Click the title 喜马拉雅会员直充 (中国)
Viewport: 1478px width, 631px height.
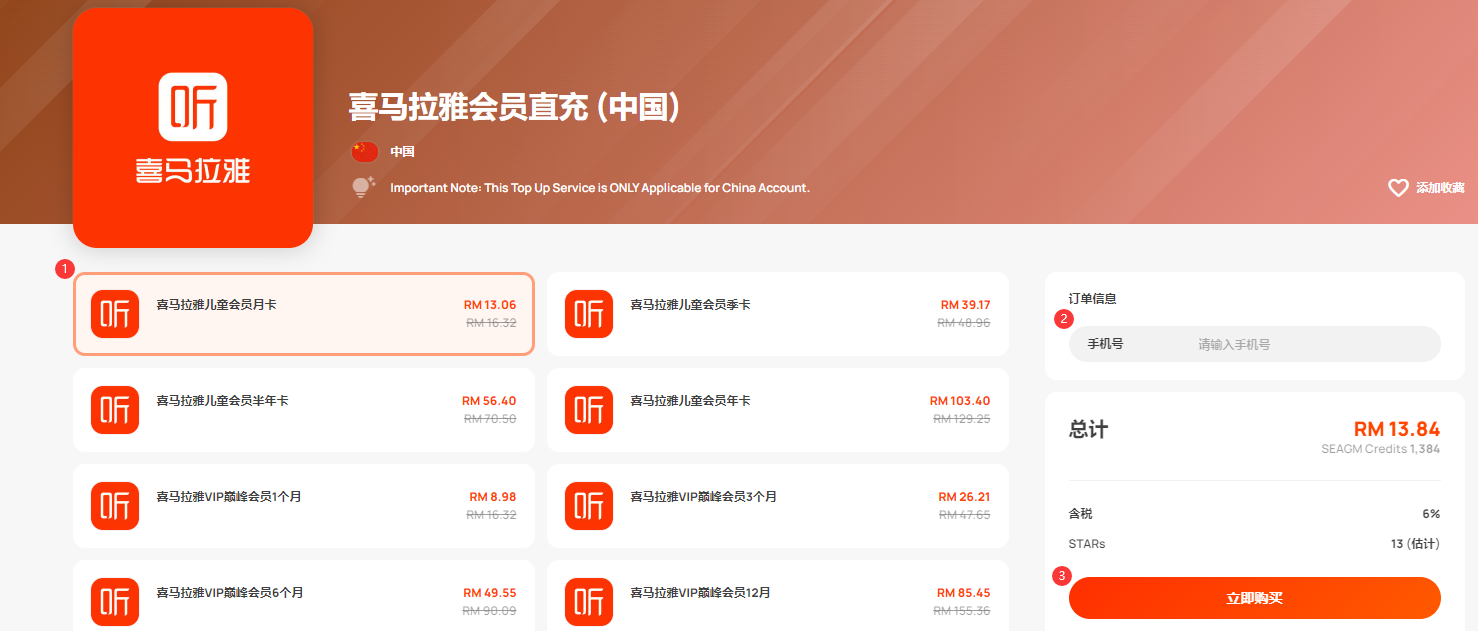pyautogui.click(x=516, y=107)
